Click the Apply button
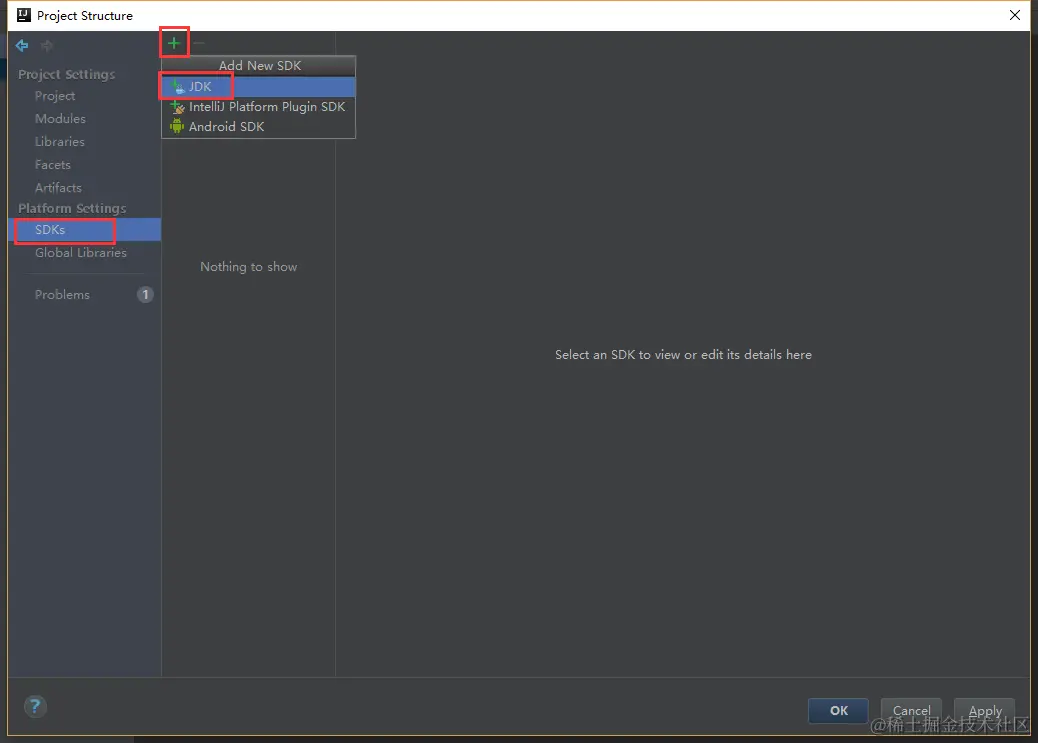This screenshot has height=743, width=1038. [984, 711]
